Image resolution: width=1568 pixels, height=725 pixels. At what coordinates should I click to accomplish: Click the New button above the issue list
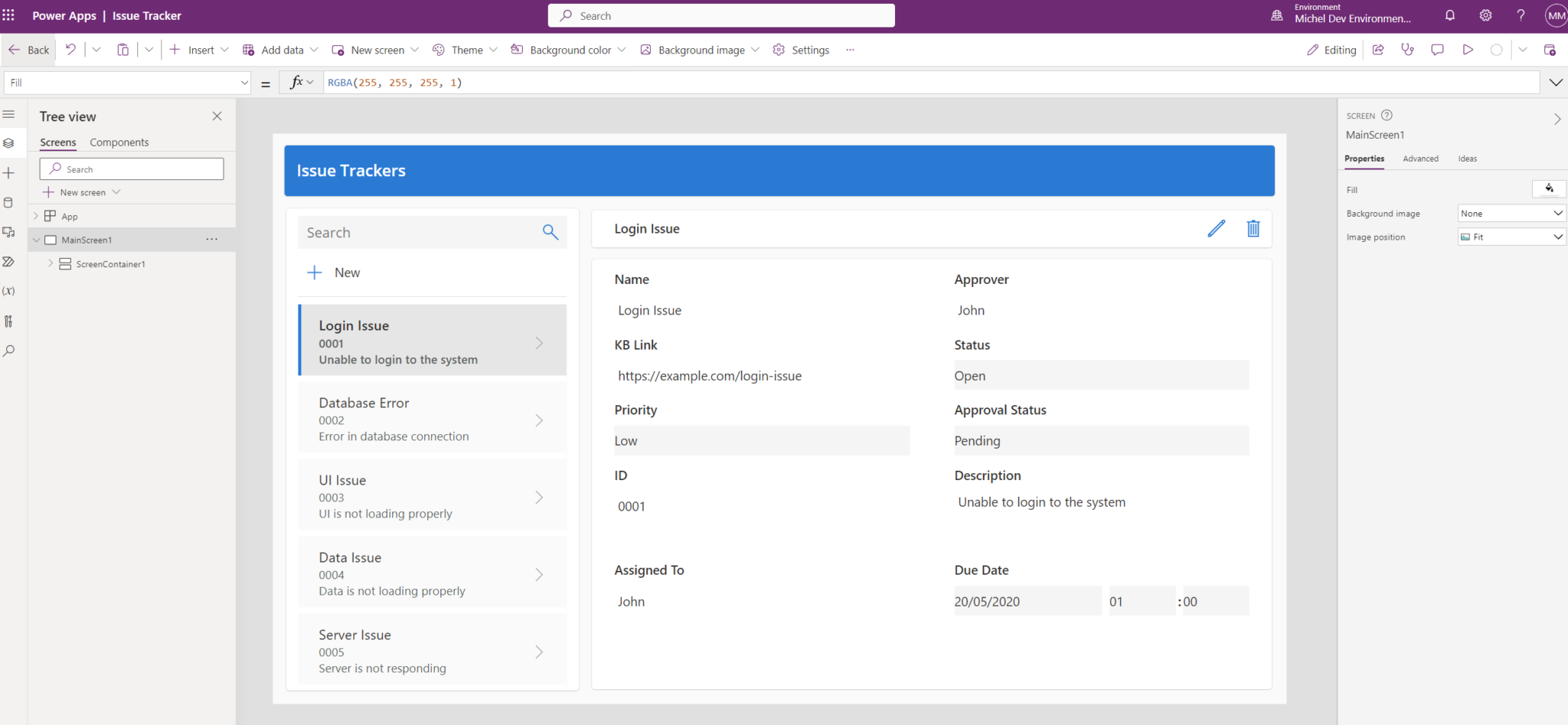(x=333, y=272)
